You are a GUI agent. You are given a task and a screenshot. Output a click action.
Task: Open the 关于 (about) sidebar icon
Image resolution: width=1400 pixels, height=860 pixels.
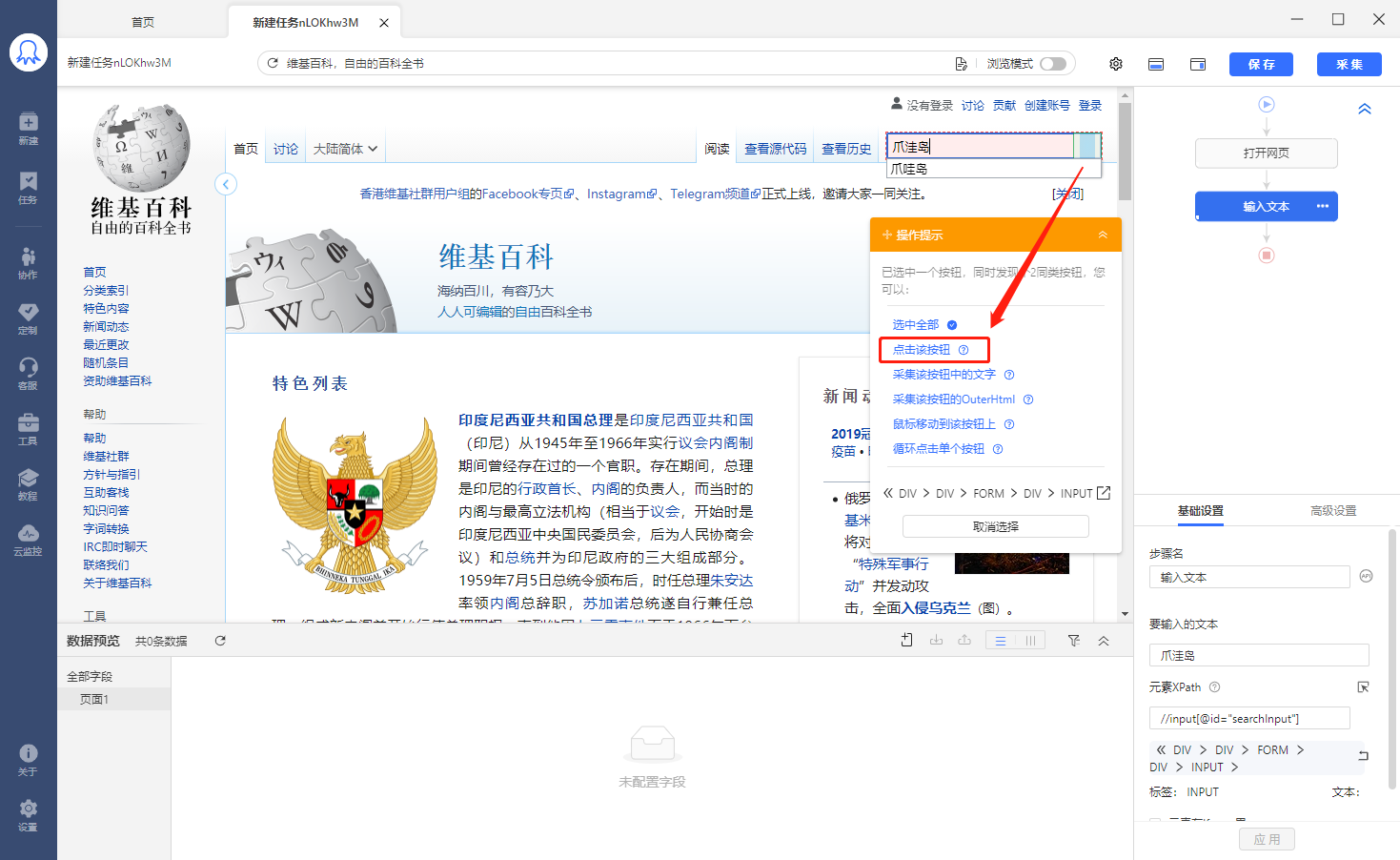click(x=29, y=759)
